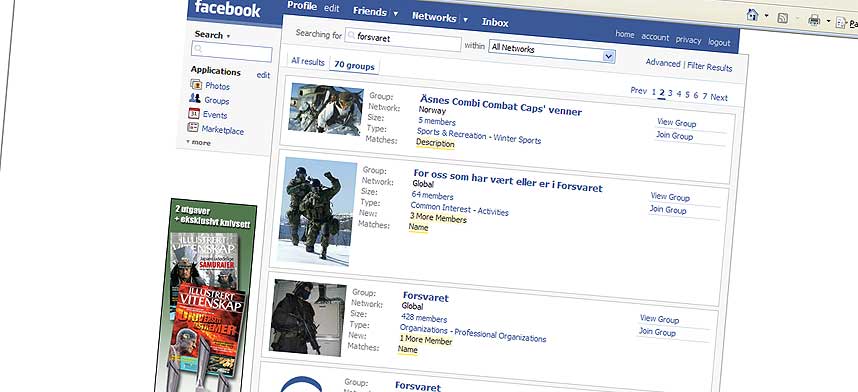Open the Photos application icon

(196, 85)
